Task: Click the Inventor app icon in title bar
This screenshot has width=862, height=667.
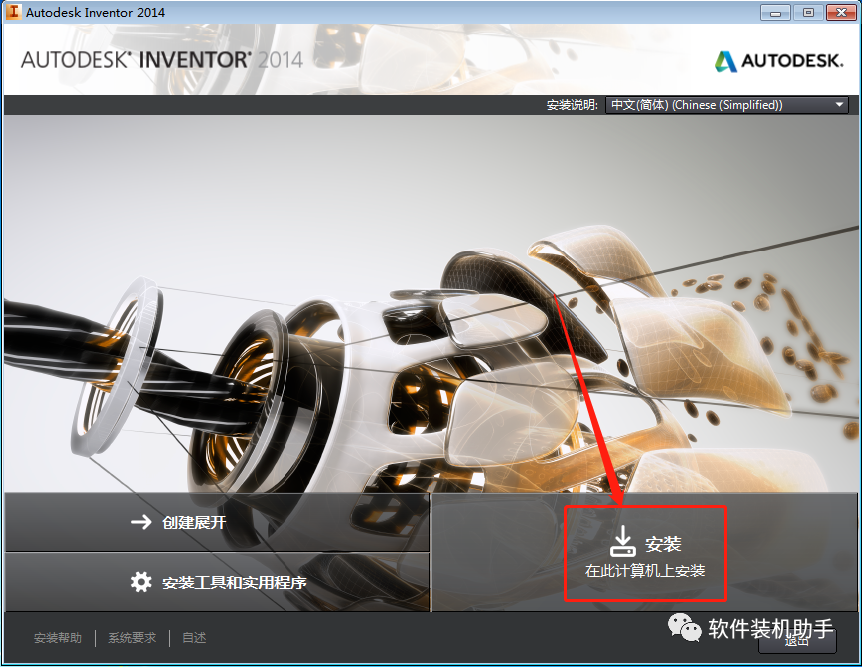Action: [x=13, y=12]
